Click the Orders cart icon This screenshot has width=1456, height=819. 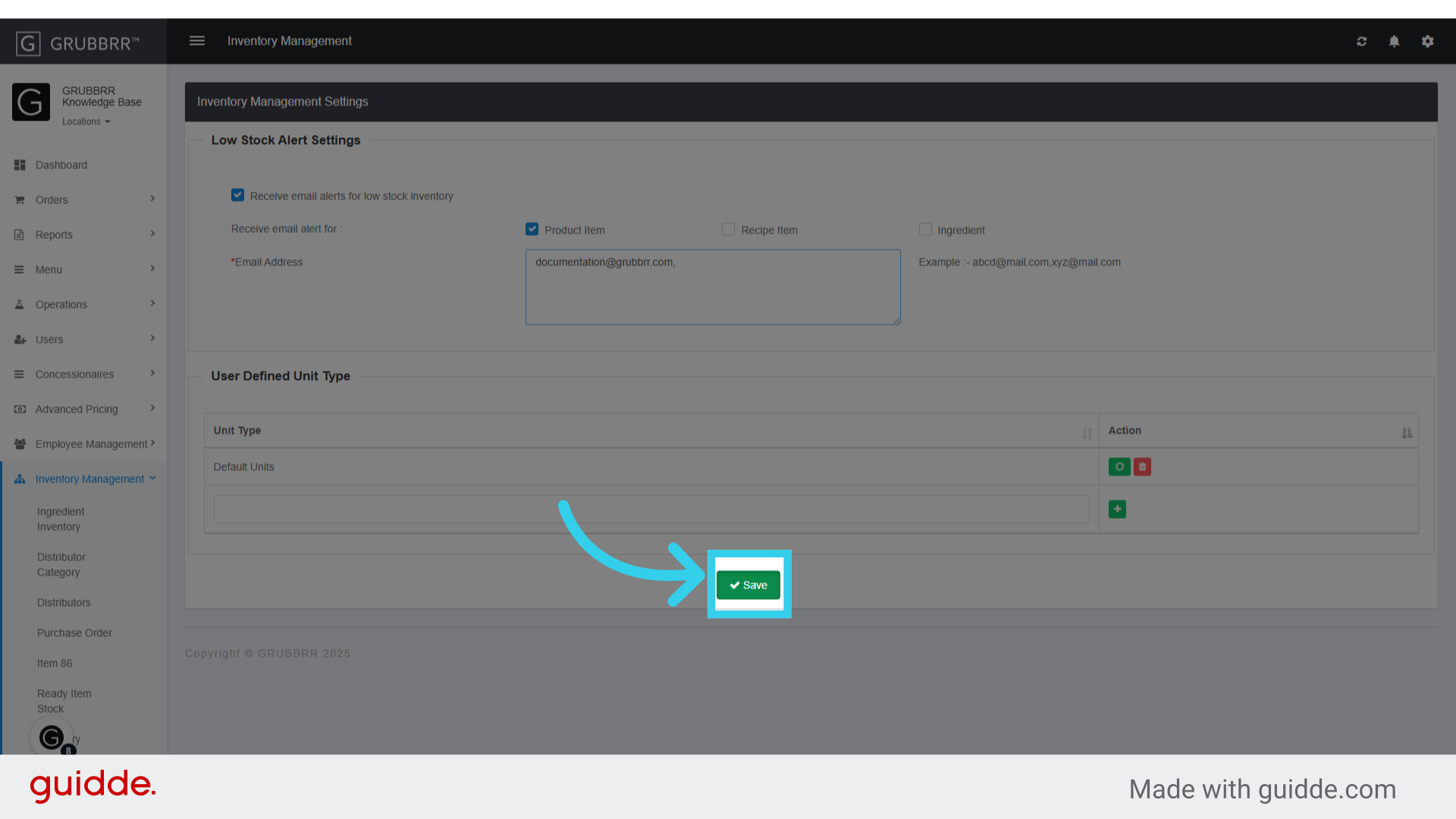tap(20, 200)
